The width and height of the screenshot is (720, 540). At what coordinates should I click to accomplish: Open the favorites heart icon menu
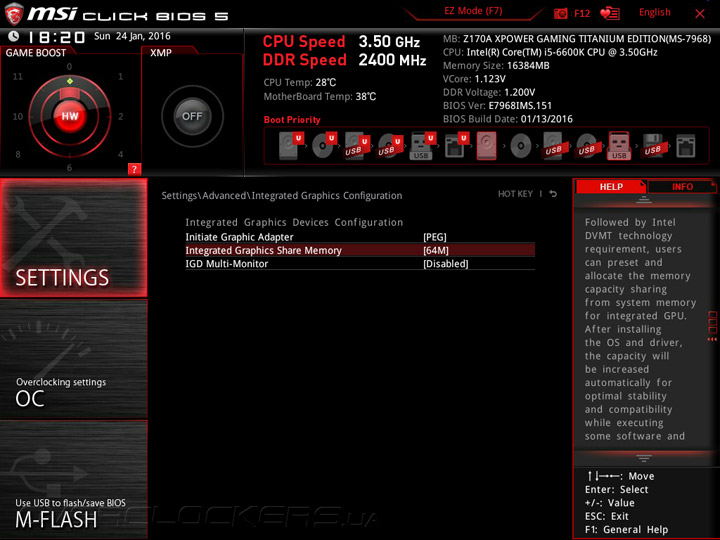[610, 13]
